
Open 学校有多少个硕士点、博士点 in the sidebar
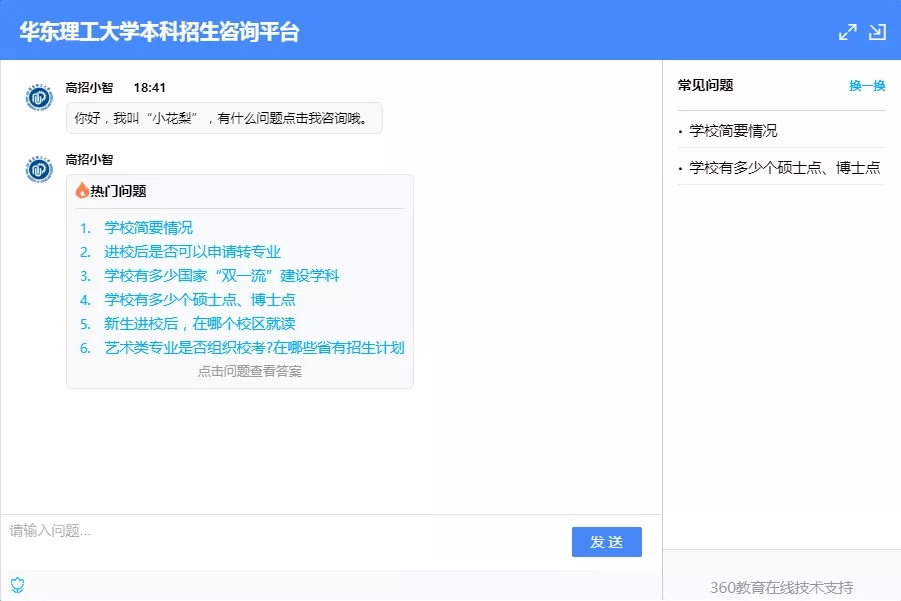point(784,168)
